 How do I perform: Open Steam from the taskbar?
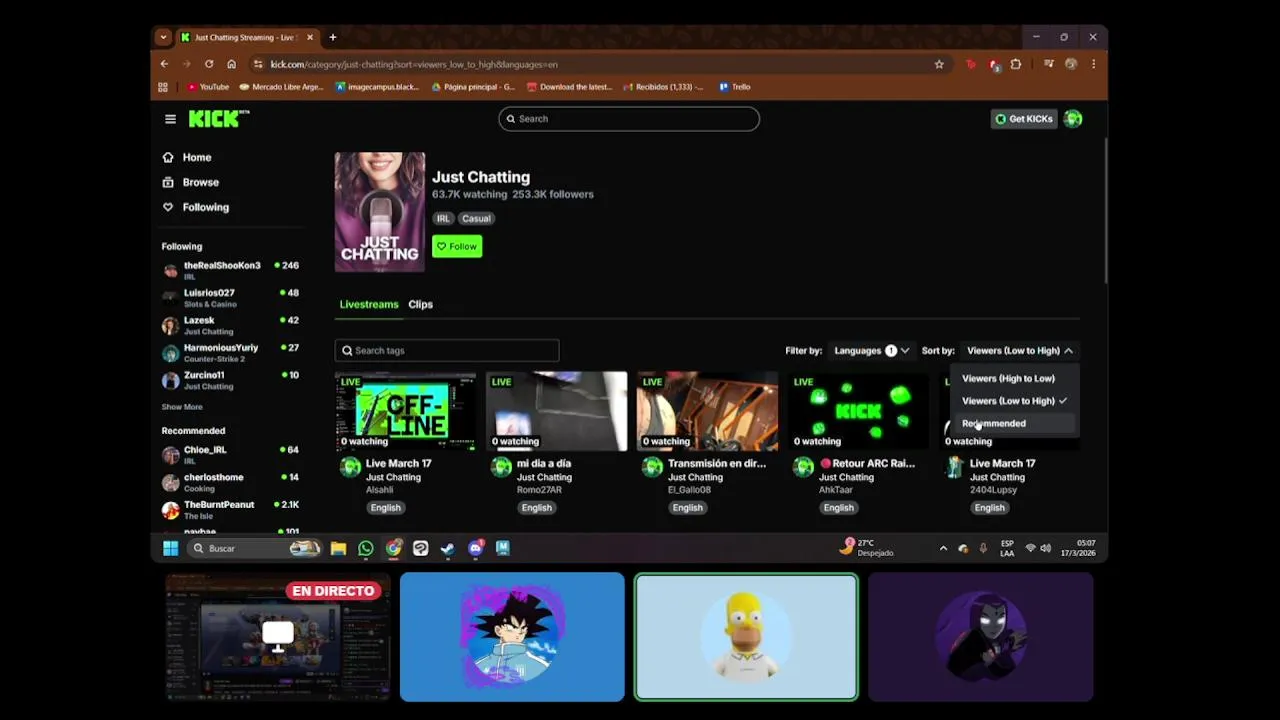[447, 548]
